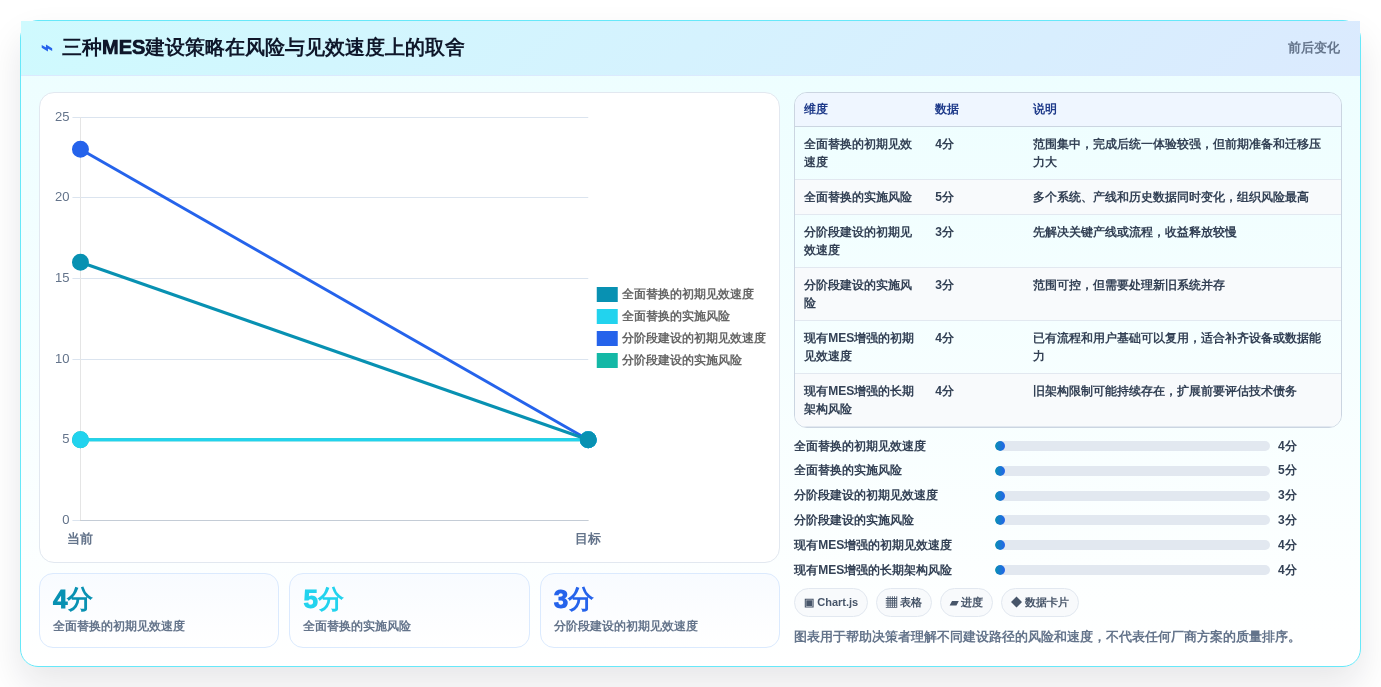Click the cyan data point at 当前 value 5
Image resolution: width=1381 pixels, height=687 pixels.
point(80,439)
